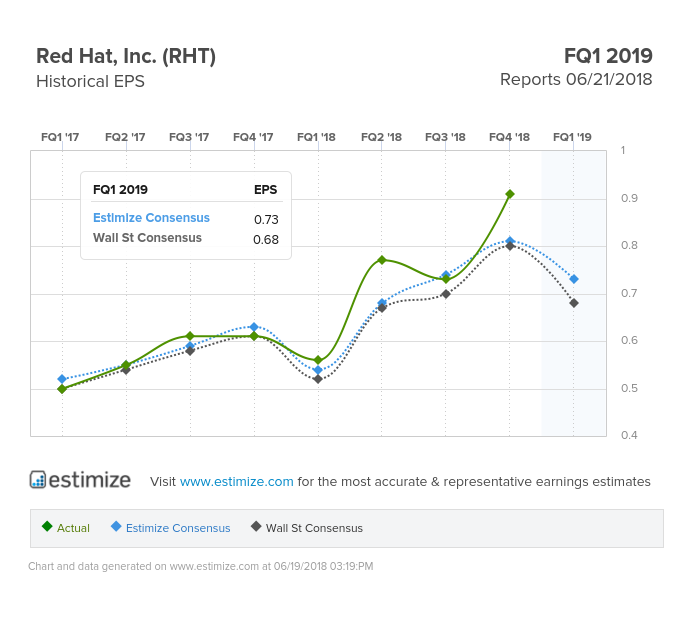This screenshot has width=685, height=620.
Task: Click the 0.9 y-axis label
Action: 629,198
